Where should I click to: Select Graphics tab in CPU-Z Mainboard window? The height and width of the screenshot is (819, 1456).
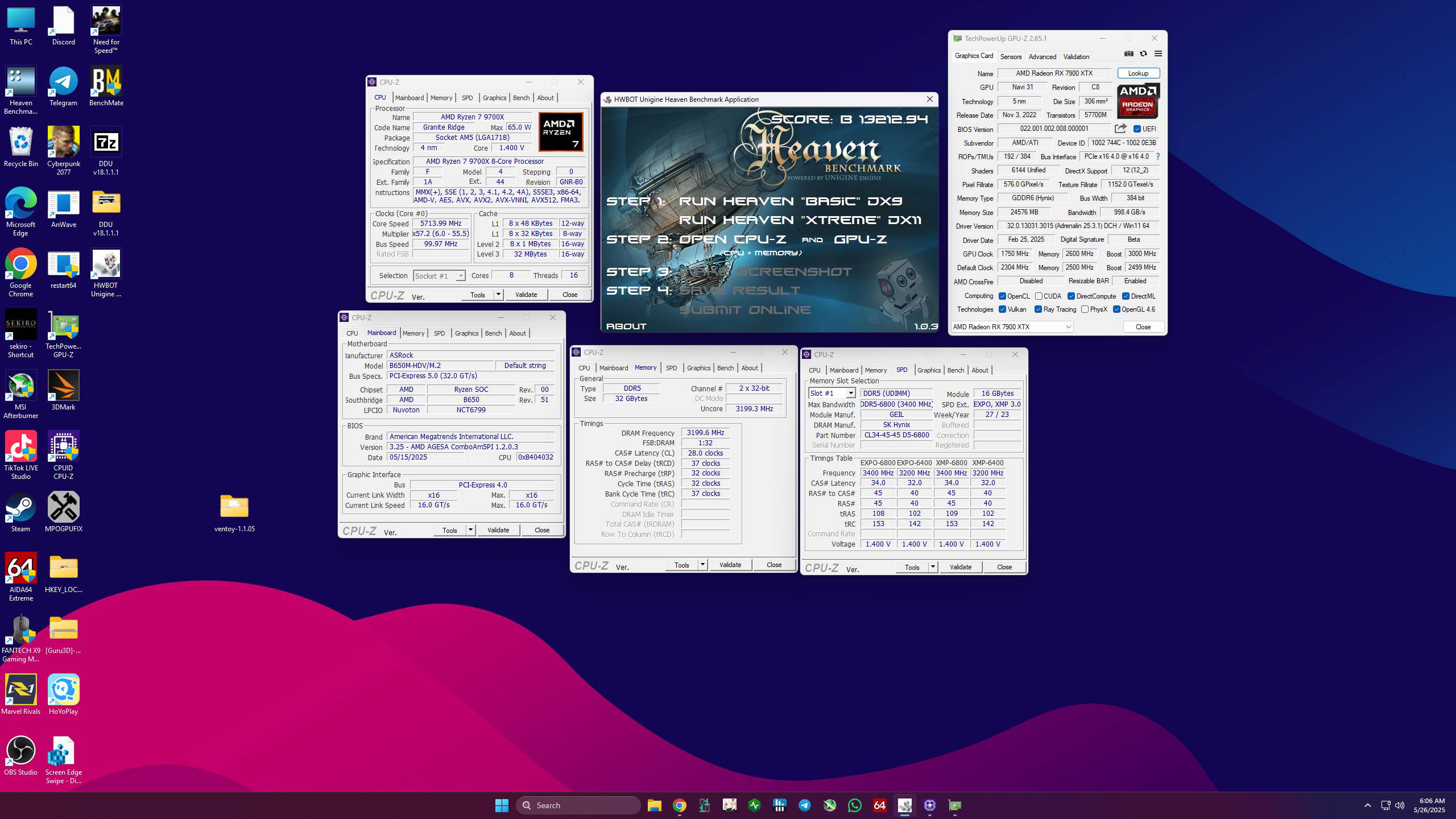[466, 333]
